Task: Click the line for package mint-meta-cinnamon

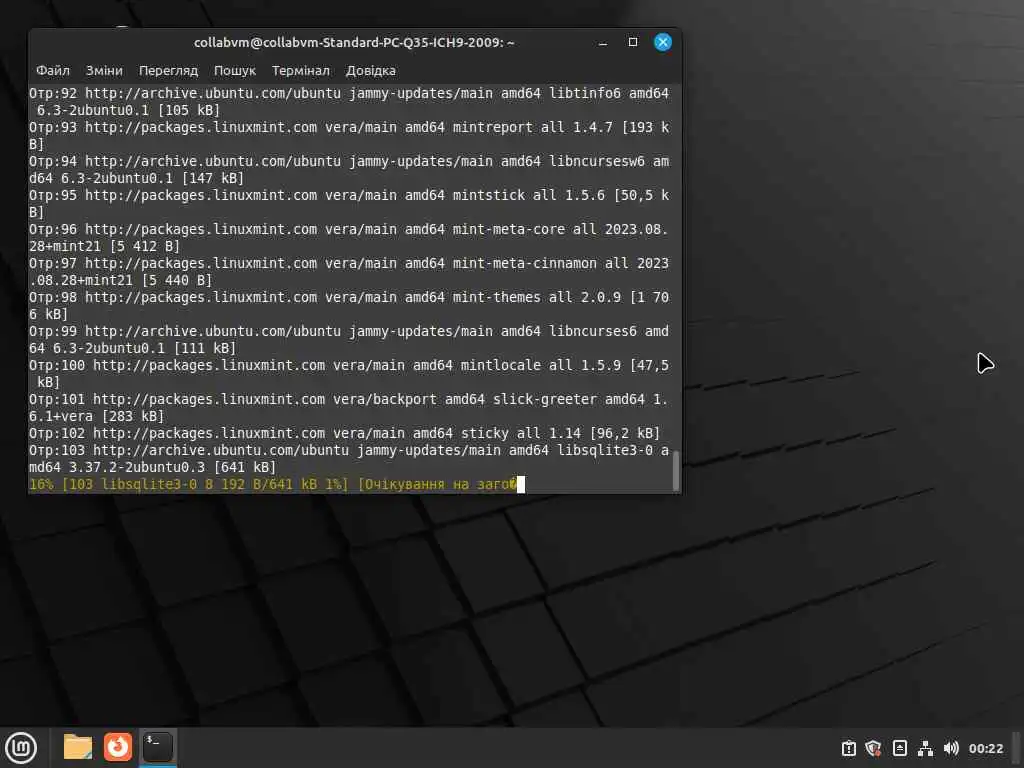Action: 349,272
